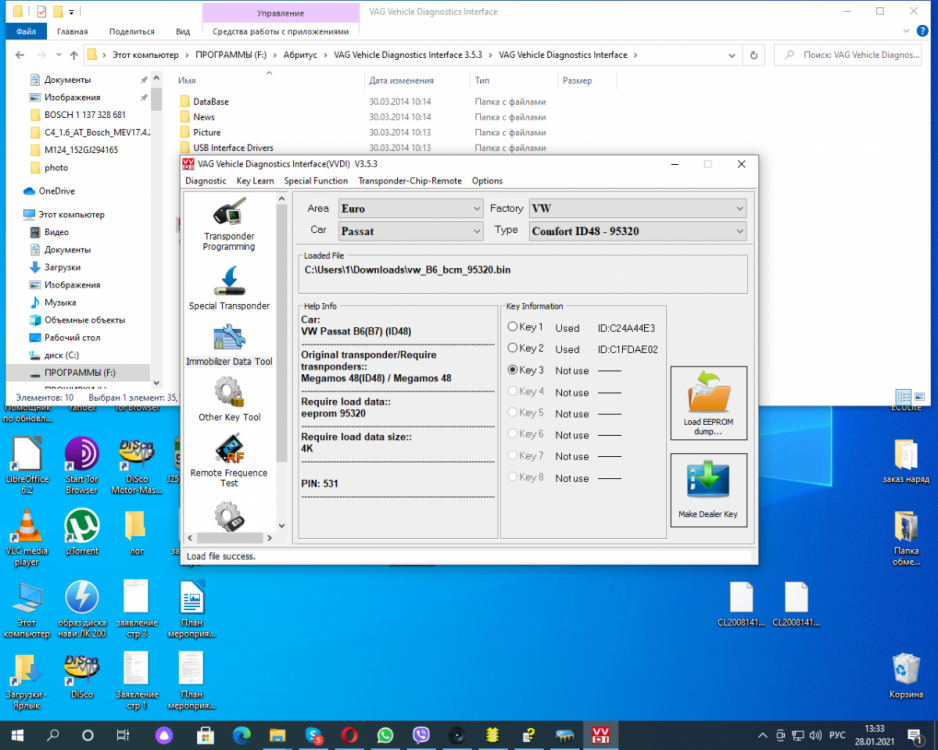Click the Other Key Tool icon
Screen dimensions: 938x750
click(x=229, y=400)
